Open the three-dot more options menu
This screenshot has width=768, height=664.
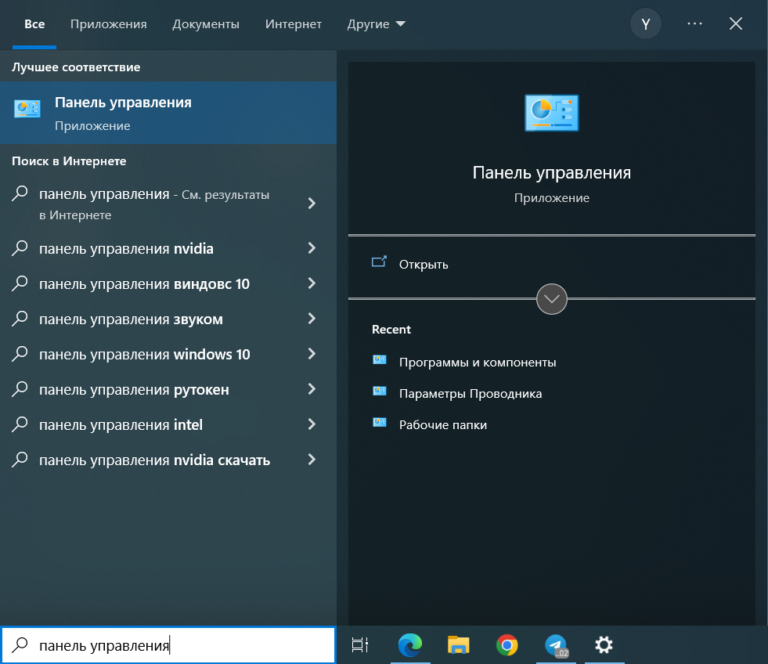pos(695,24)
